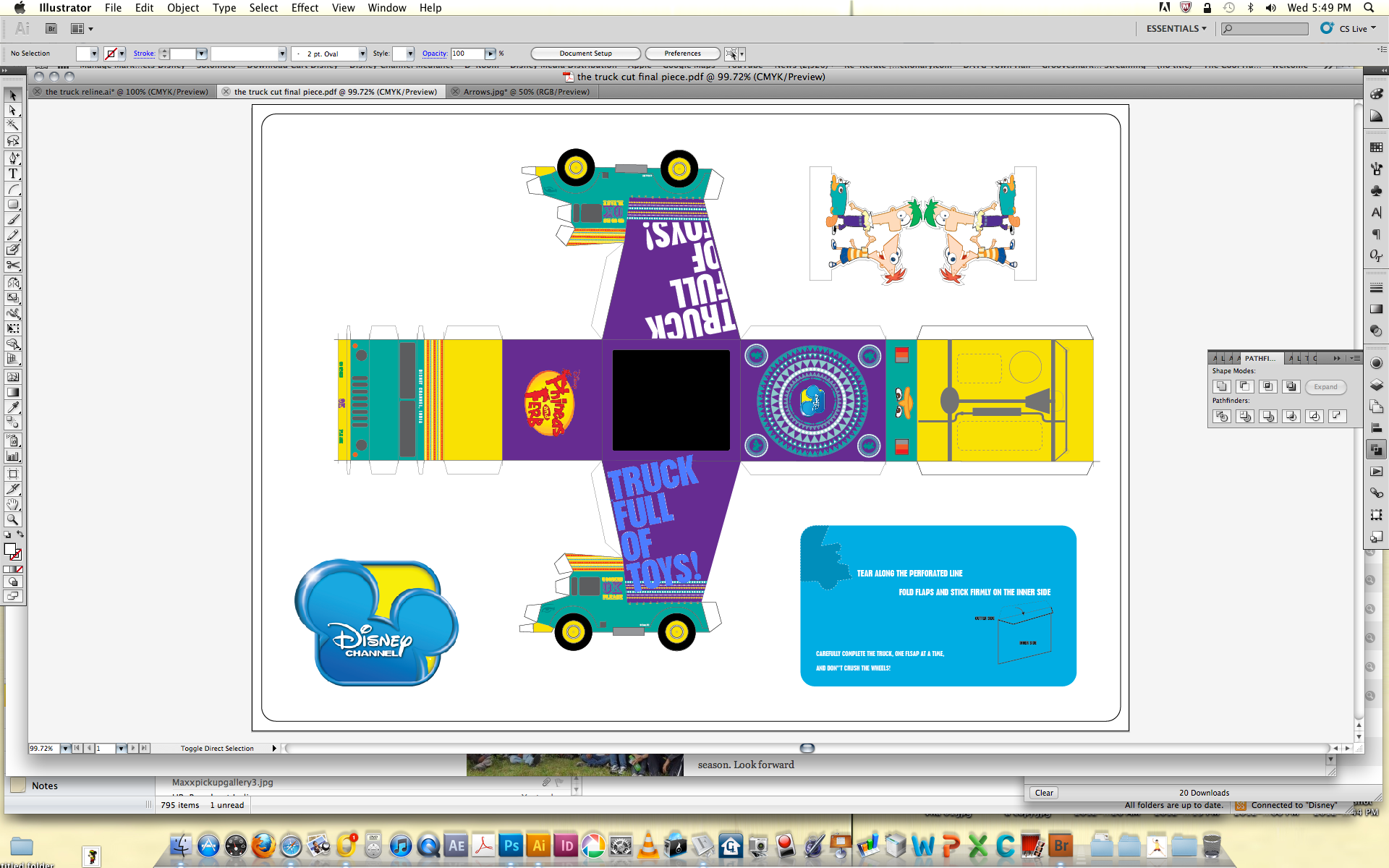Select the Magic Wand tool
This screenshot has width=1389, height=868.
(12, 126)
